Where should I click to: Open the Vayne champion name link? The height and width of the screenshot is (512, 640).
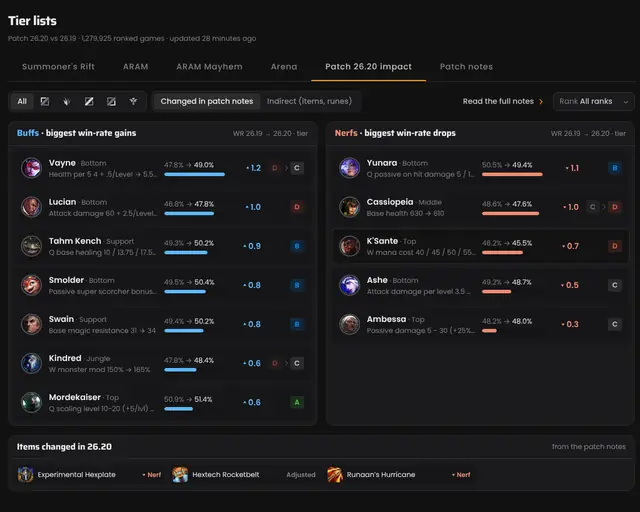point(62,163)
